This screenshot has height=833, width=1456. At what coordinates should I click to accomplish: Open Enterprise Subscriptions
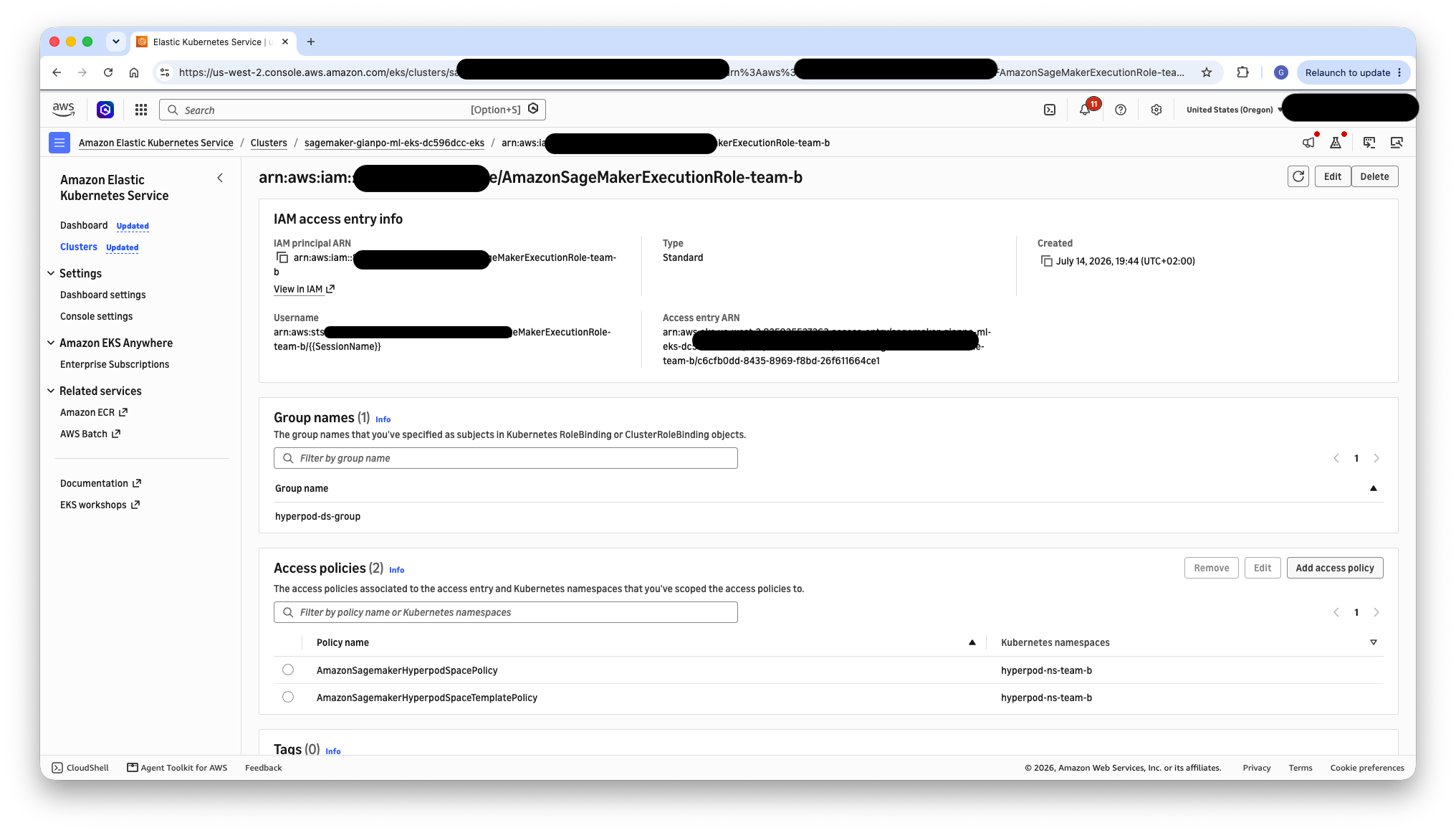tap(115, 364)
